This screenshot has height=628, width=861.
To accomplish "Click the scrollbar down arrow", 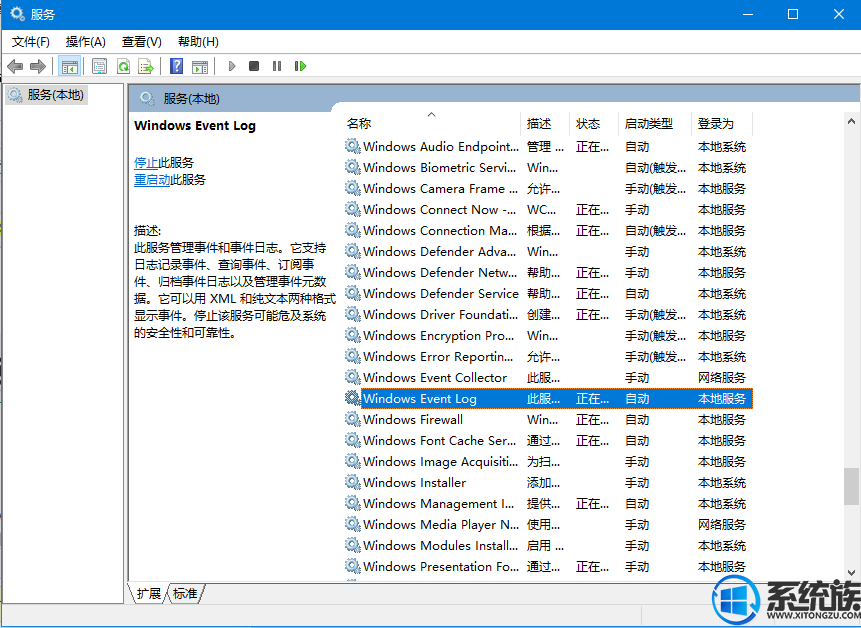I will (x=851, y=573).
